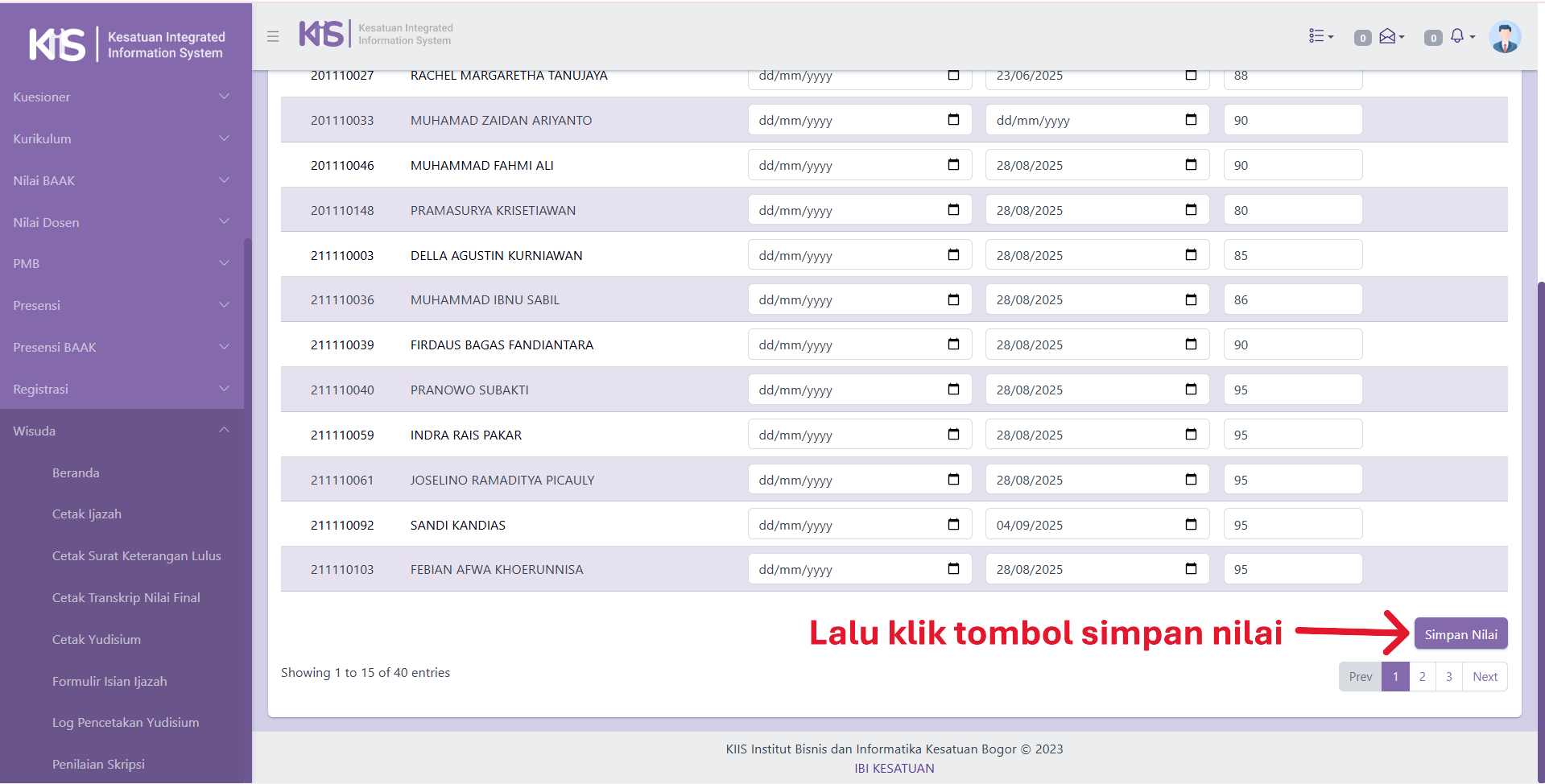Expand the Presensi BAAK menu section
The width and height of the screenshot is (1545, 784).
pyautogui.click(x=121, y=347)
